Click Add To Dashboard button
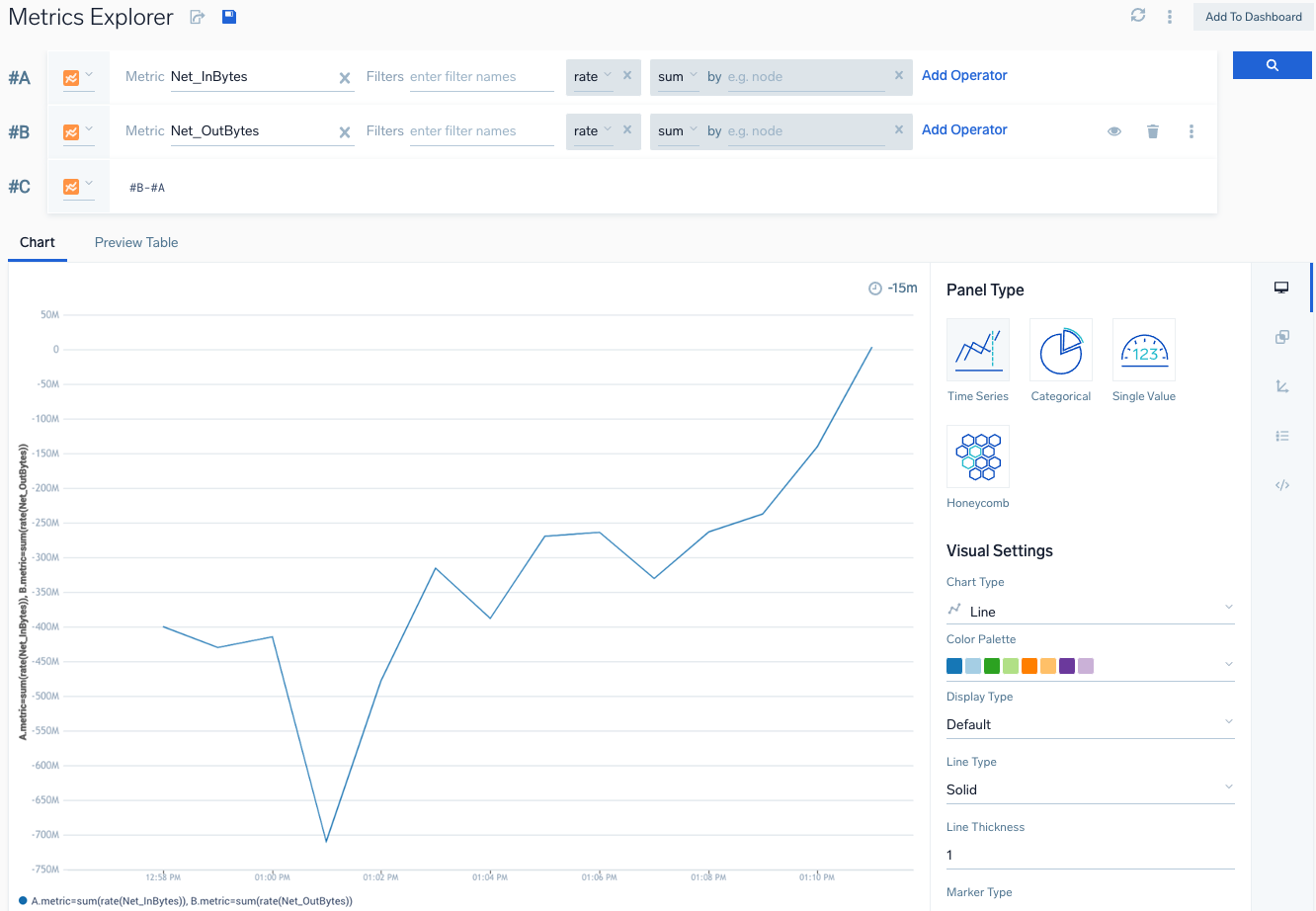 click(1253, 17)
